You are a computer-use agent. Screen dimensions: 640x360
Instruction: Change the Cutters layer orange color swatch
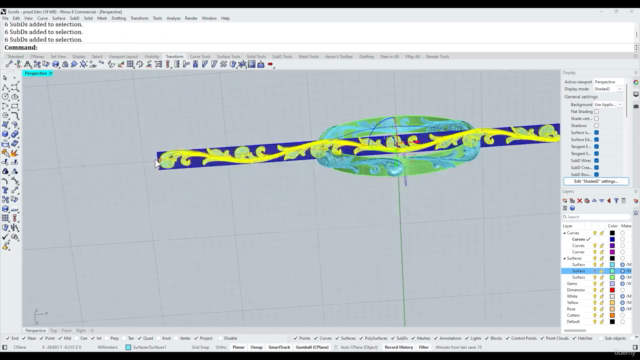612,316
